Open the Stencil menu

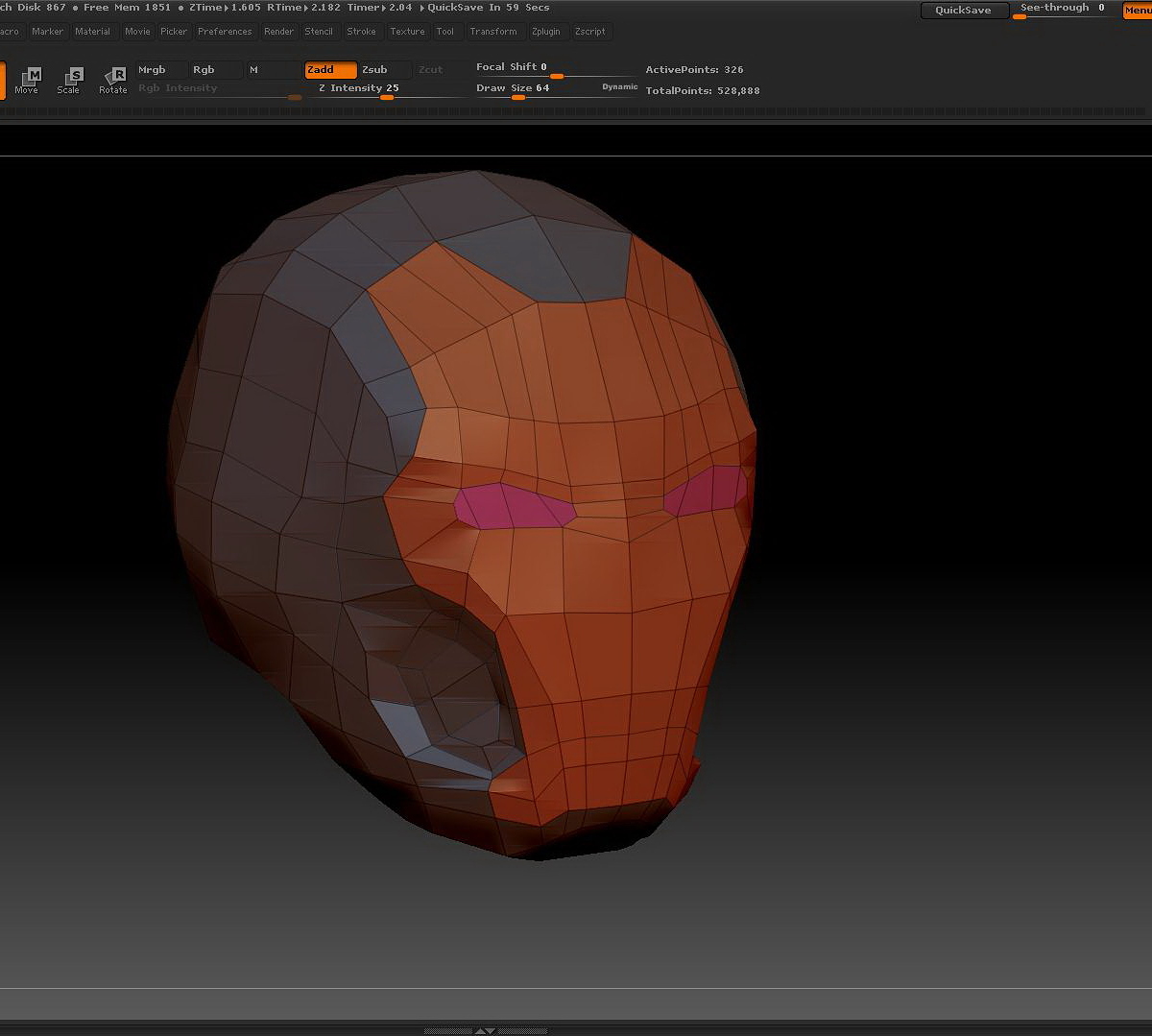point(319,32)
